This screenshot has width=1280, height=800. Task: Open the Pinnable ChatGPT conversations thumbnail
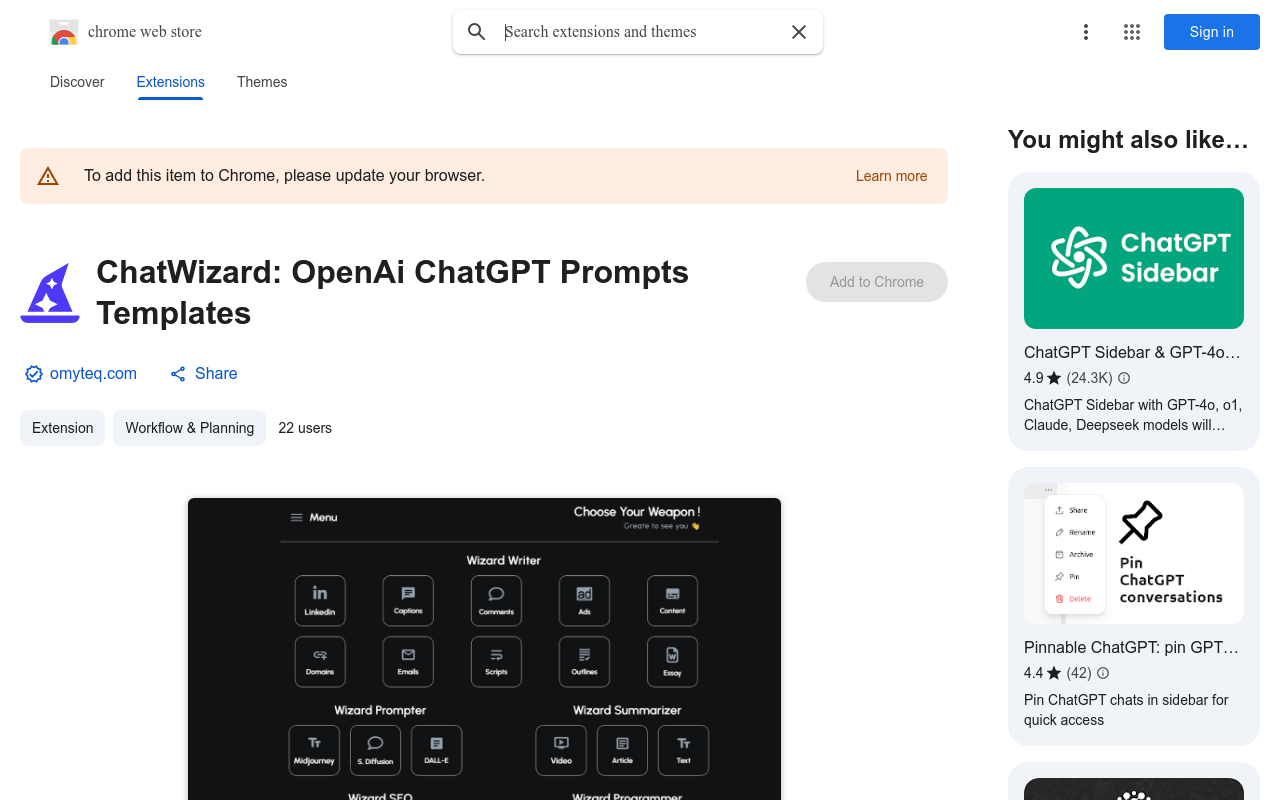pos(1133,553)
